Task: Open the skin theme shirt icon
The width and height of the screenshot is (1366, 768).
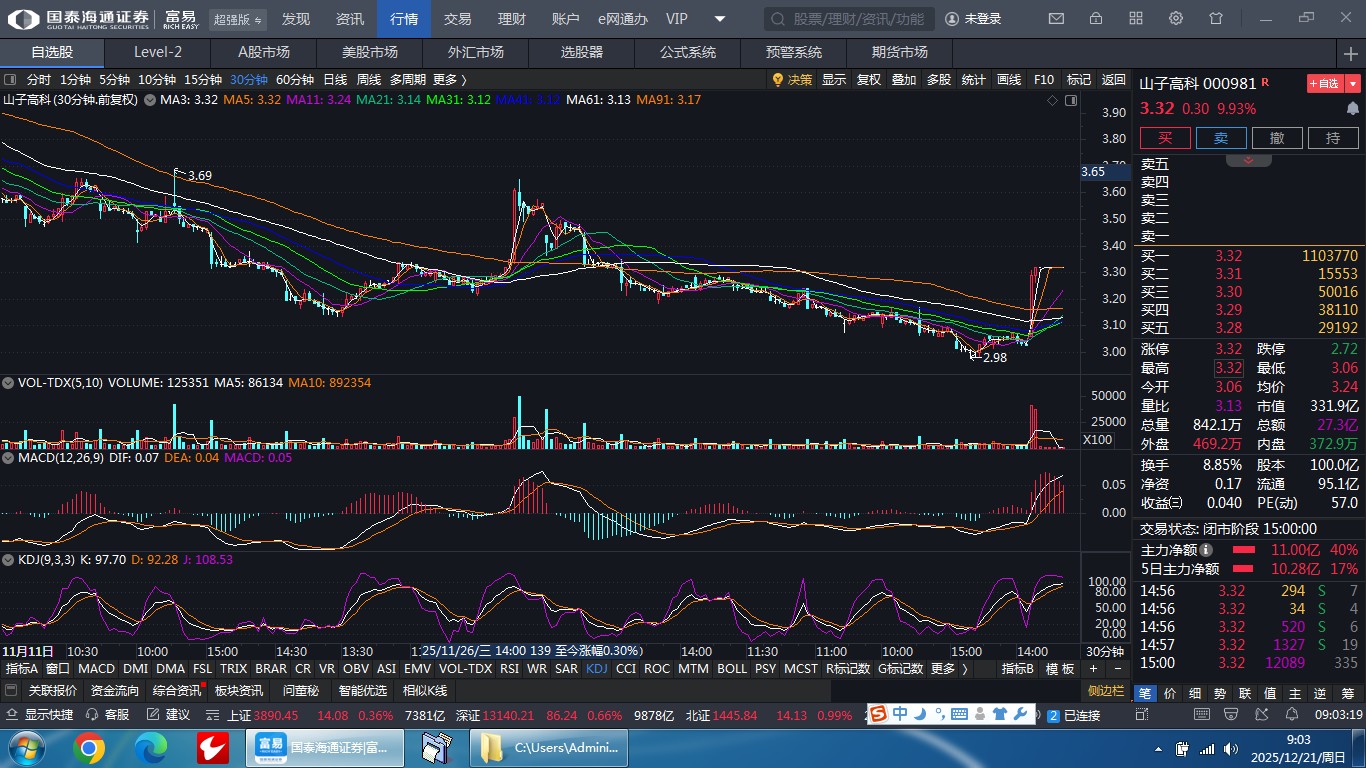Action: tap(1216, 19)
